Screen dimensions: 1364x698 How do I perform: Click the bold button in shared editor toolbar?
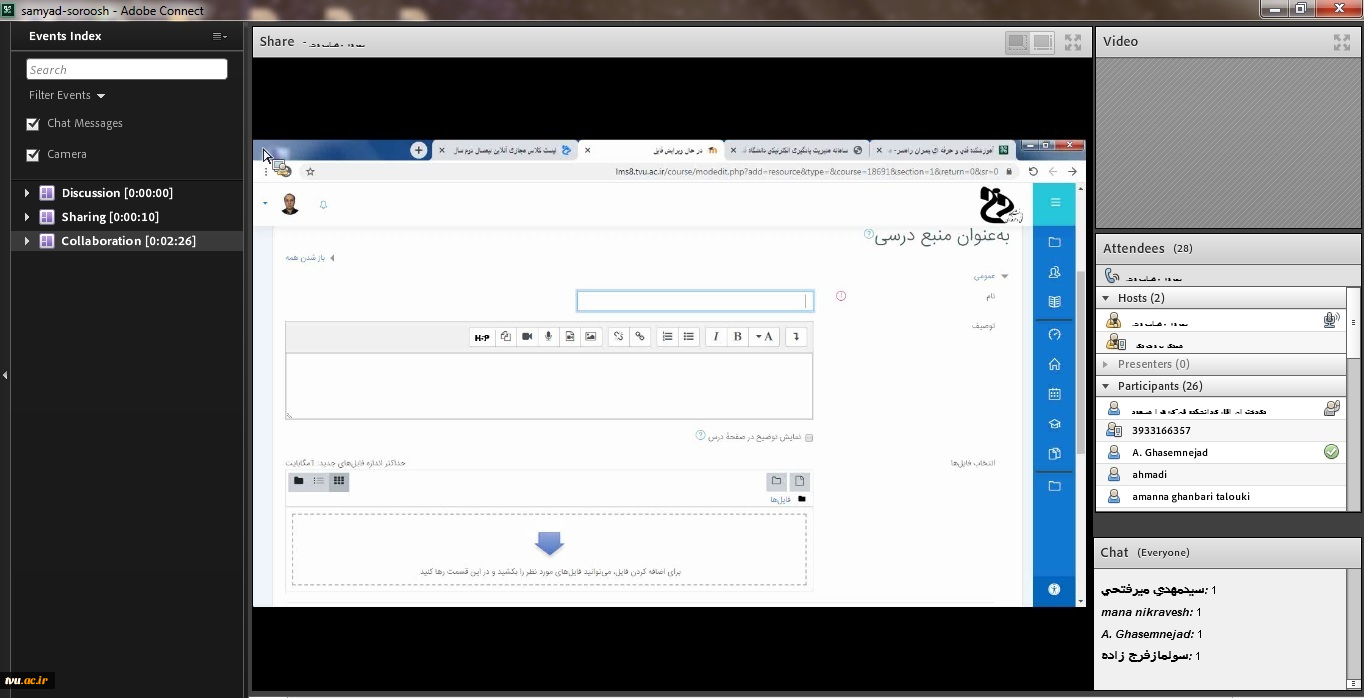tap(738, 337)
